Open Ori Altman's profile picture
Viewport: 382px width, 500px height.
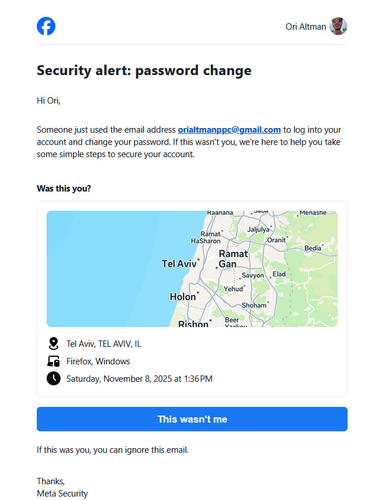[x=338, y=26]
